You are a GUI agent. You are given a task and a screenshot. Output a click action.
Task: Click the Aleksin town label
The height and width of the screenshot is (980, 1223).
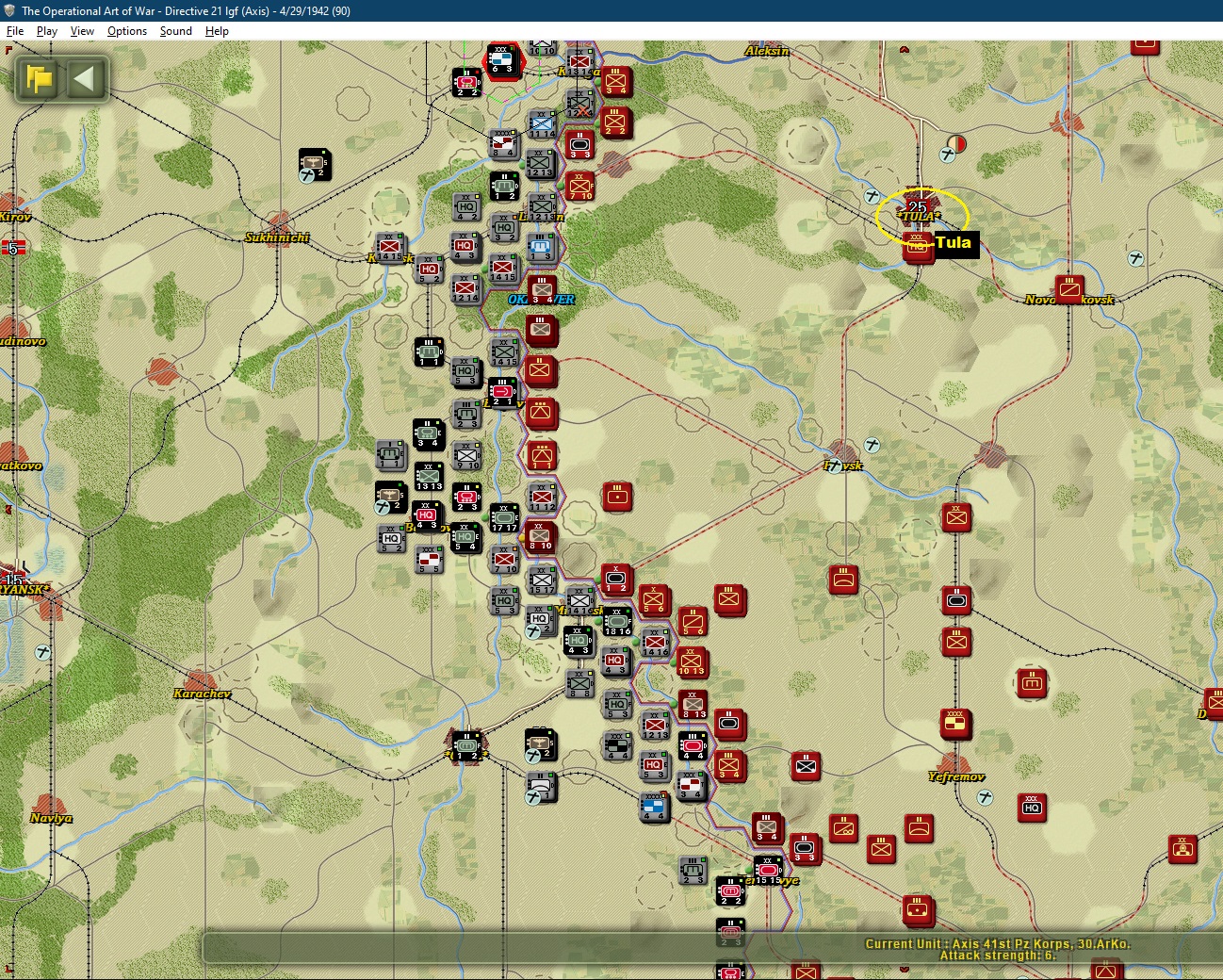pyautogui.click(x=767, y=51)
